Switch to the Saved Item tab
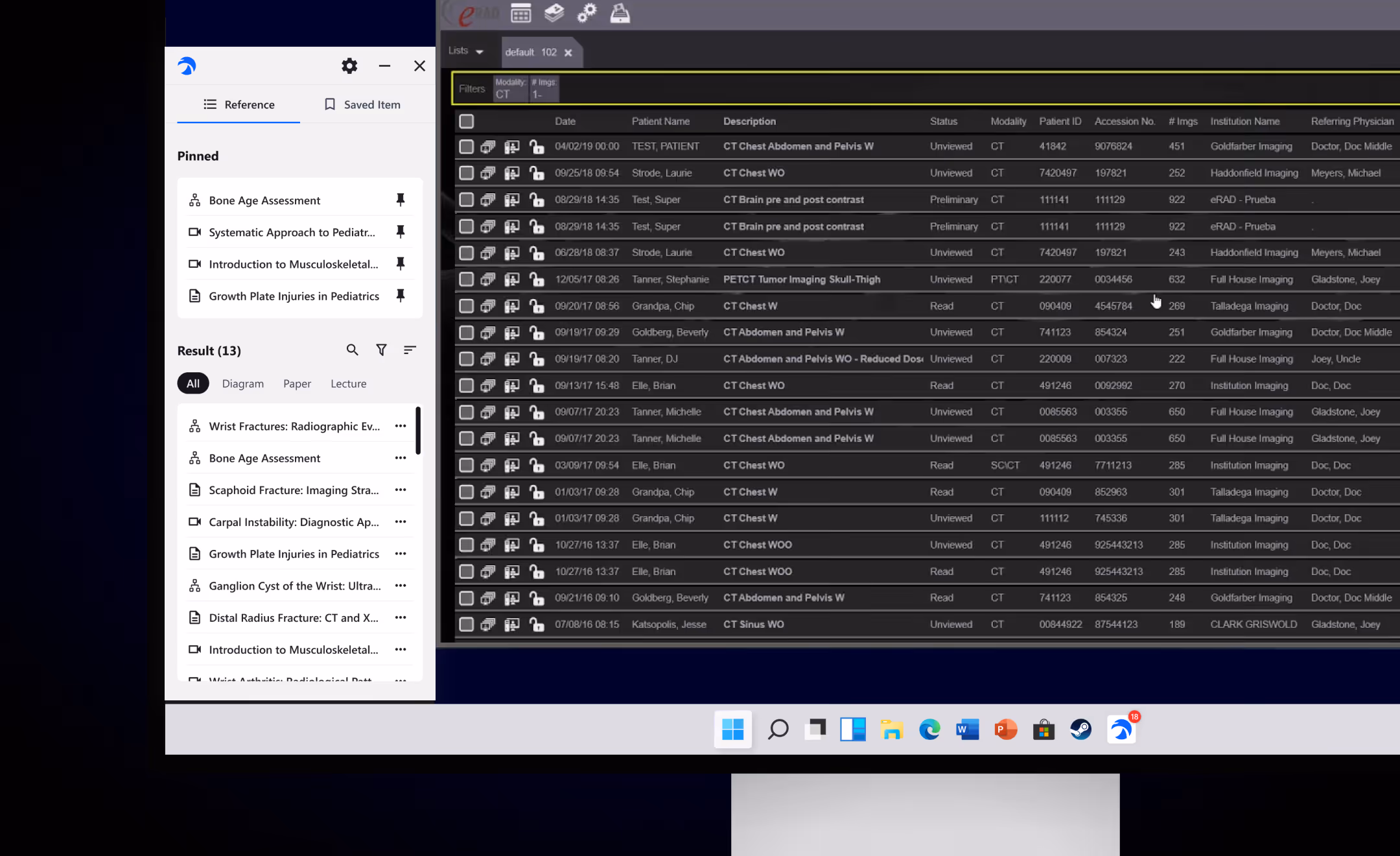1400x856 pixels. (x=362, y=104)
